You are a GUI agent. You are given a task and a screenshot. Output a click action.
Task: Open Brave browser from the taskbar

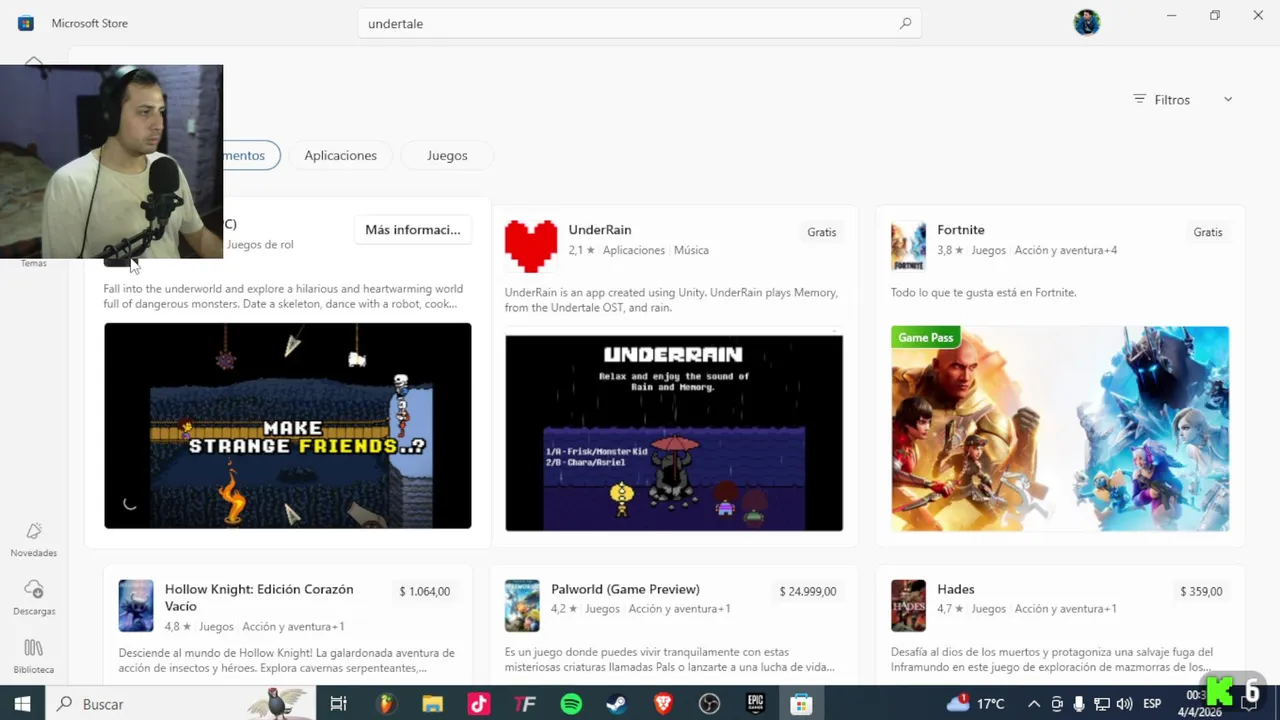(663, 704)
